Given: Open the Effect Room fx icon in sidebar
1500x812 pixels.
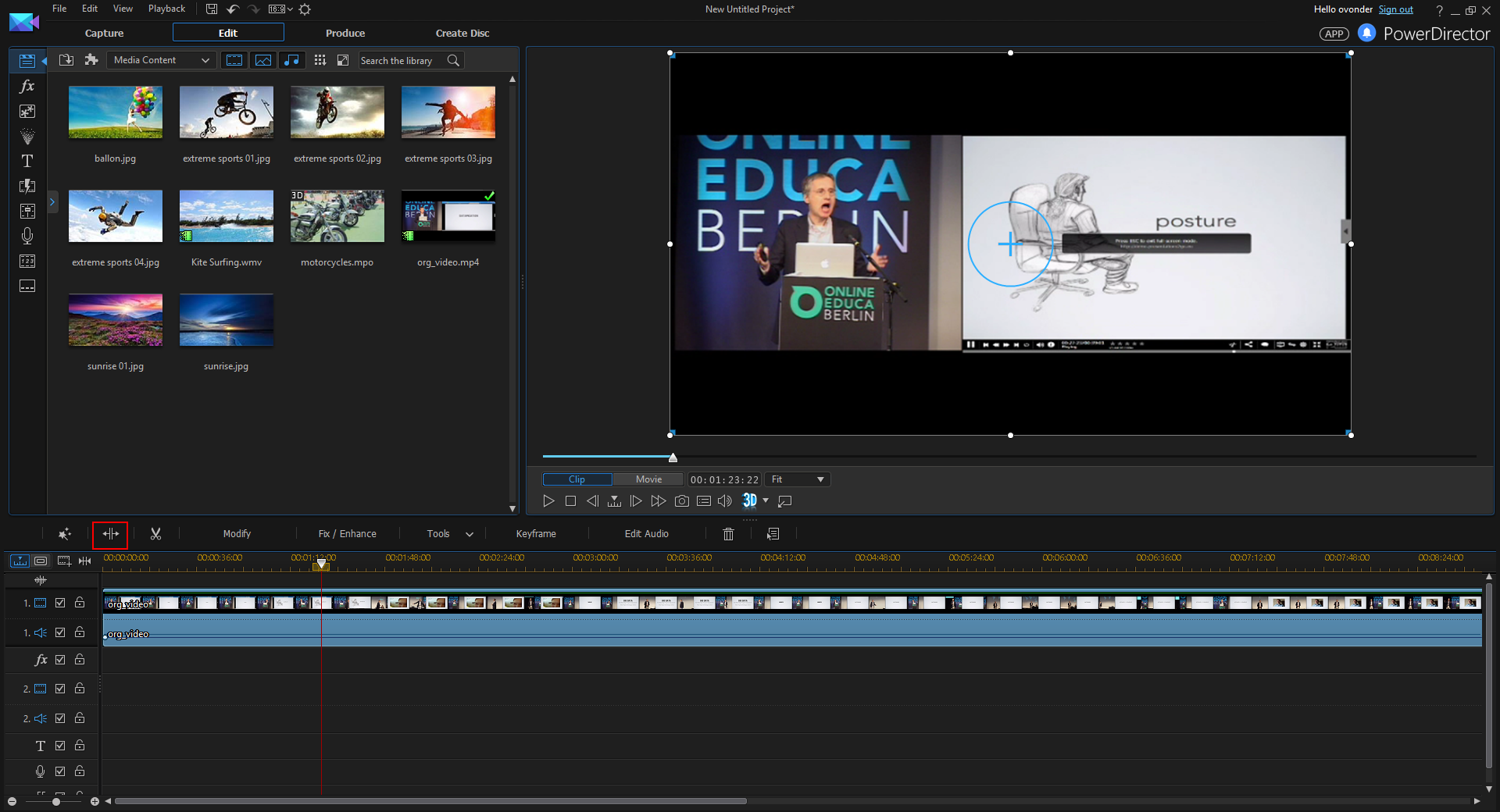Looking at the screenshot, I should (x=27, y=87).
